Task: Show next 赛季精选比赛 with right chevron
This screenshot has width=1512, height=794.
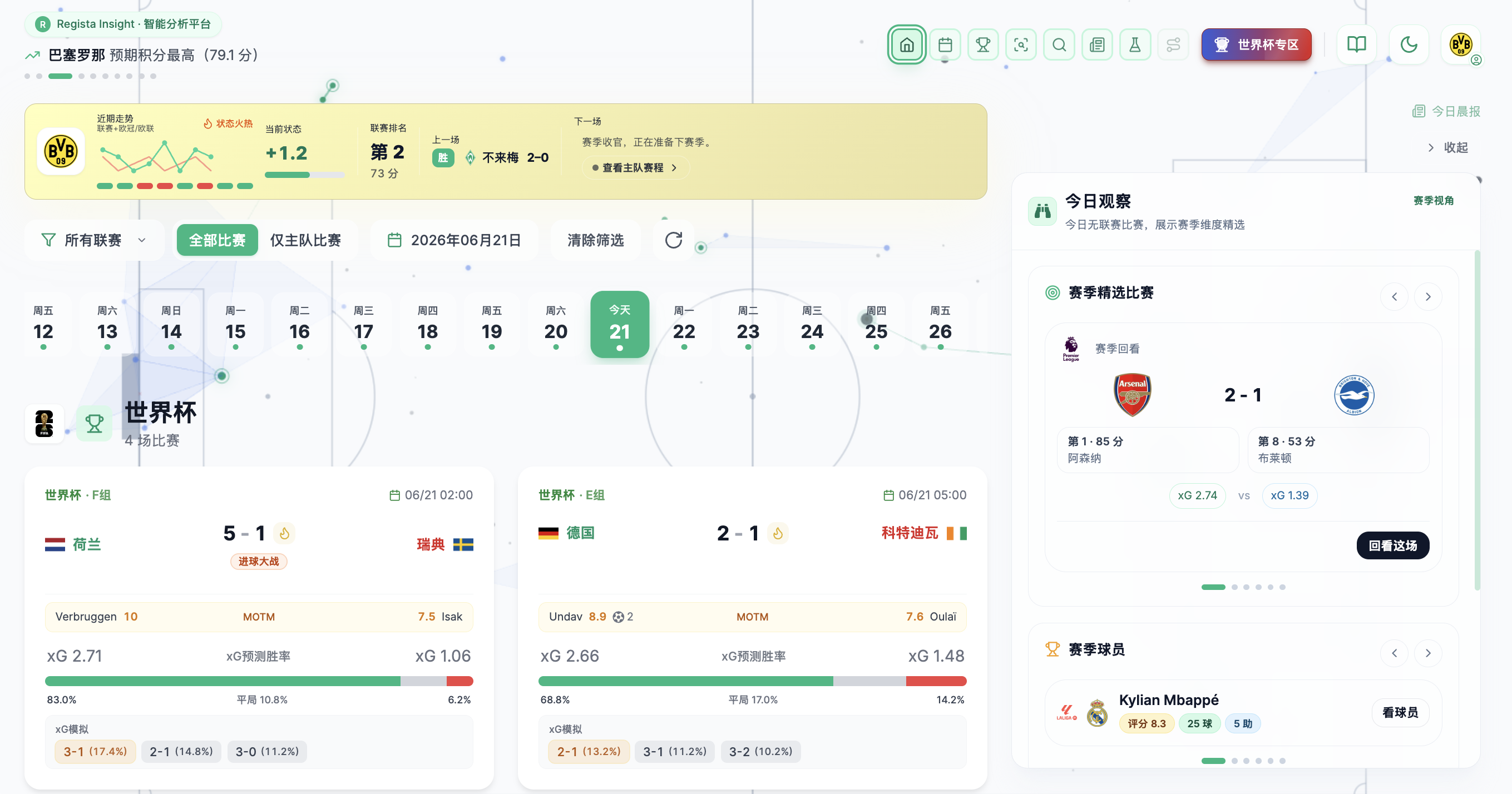Action: click(x=1428, y=296)
